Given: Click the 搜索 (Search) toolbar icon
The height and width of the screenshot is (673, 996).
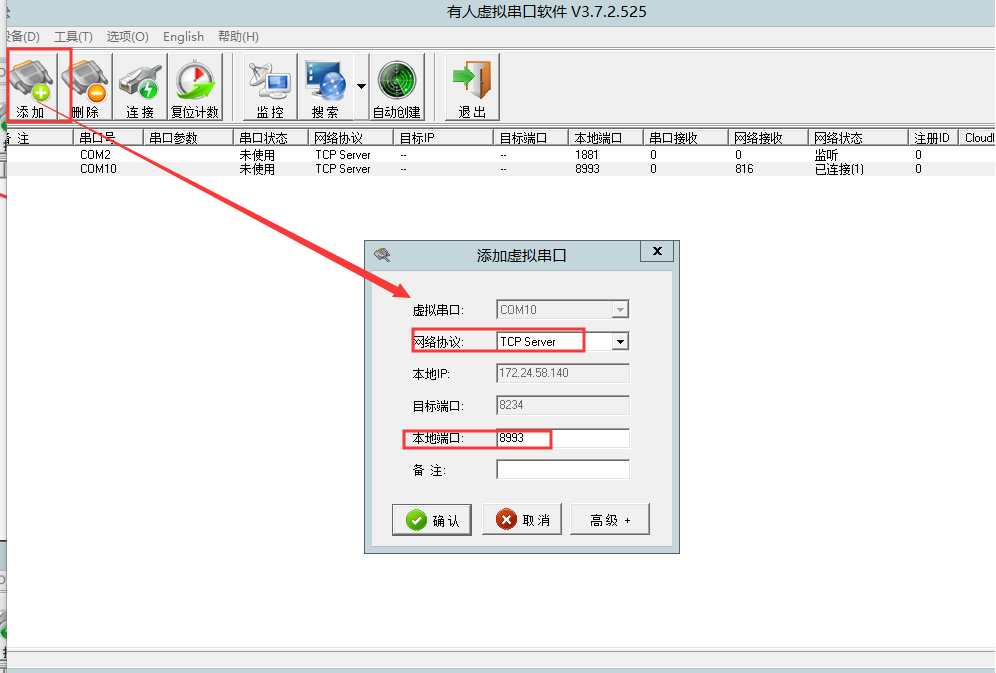Looking at the screenshot, I should pyautogui.click(x=325, y=87).
